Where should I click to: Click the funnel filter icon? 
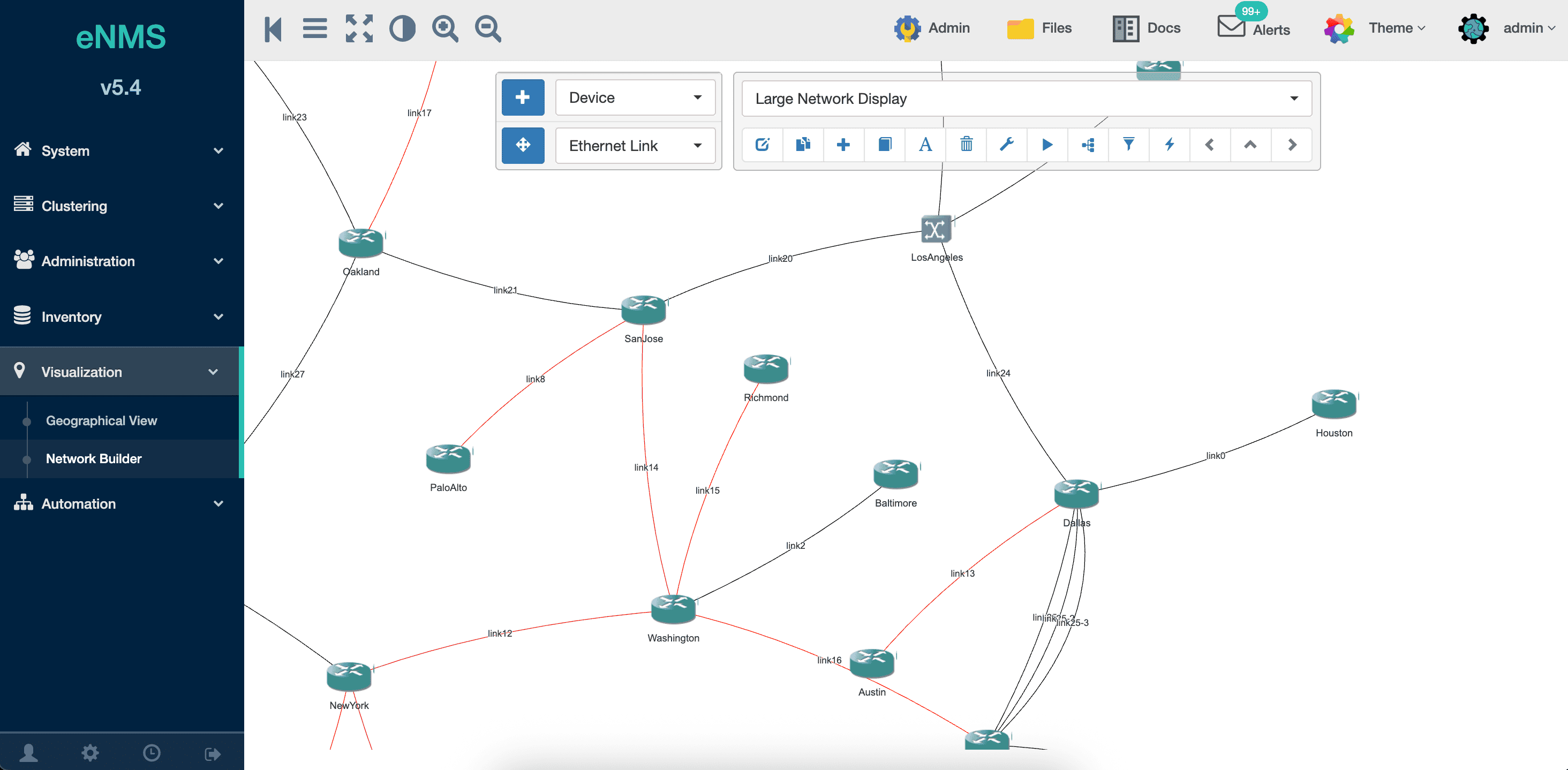tap(1128, 145)
